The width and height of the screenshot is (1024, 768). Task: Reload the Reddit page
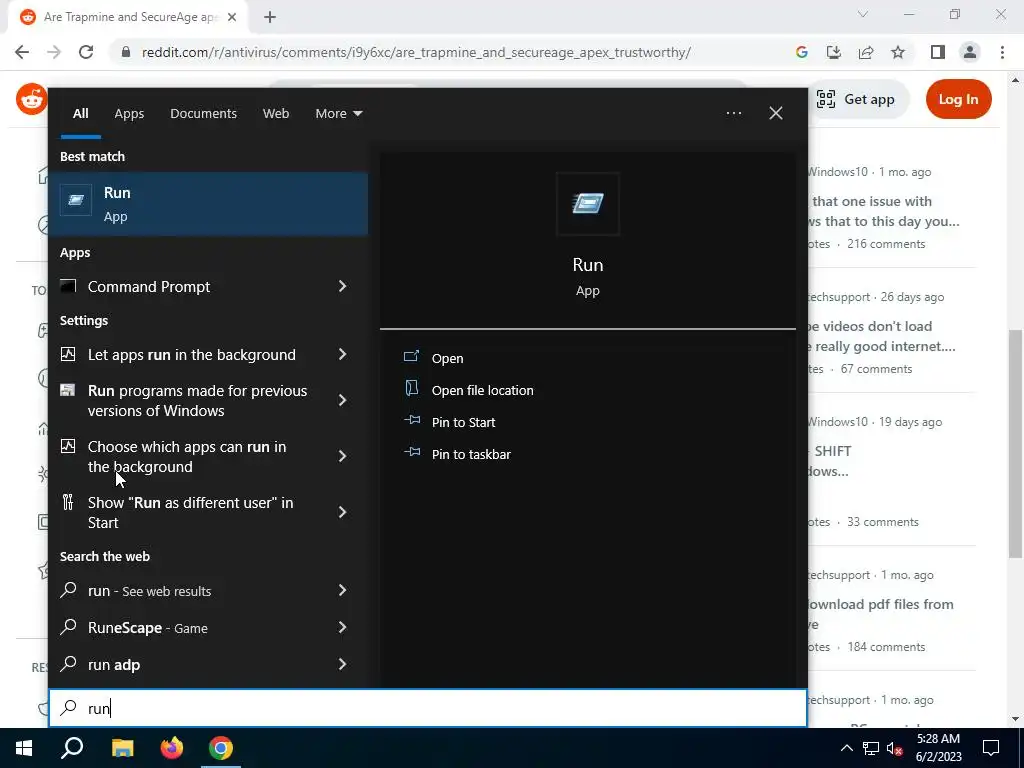86,52
